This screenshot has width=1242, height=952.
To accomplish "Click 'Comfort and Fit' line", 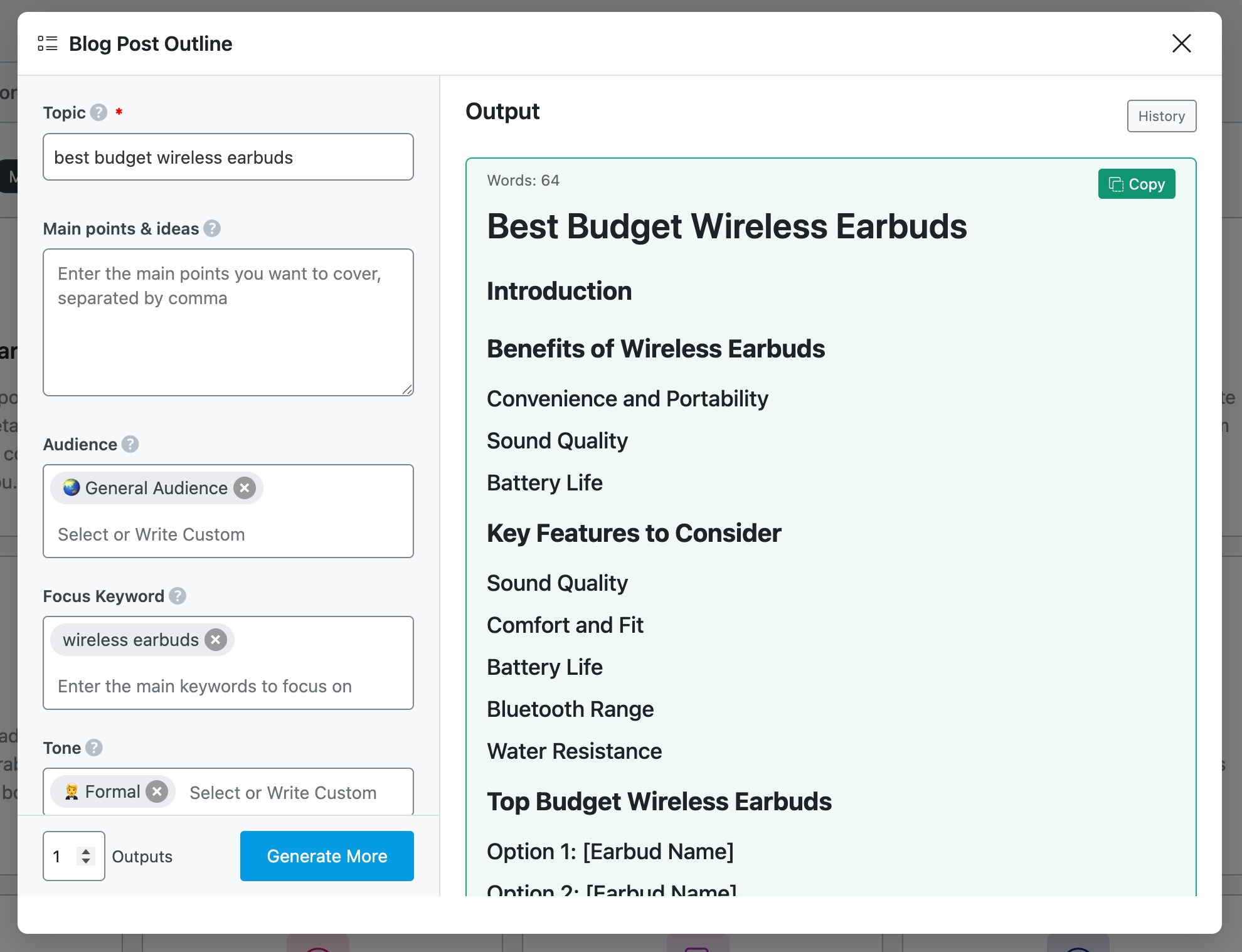I will click(565, 625).
